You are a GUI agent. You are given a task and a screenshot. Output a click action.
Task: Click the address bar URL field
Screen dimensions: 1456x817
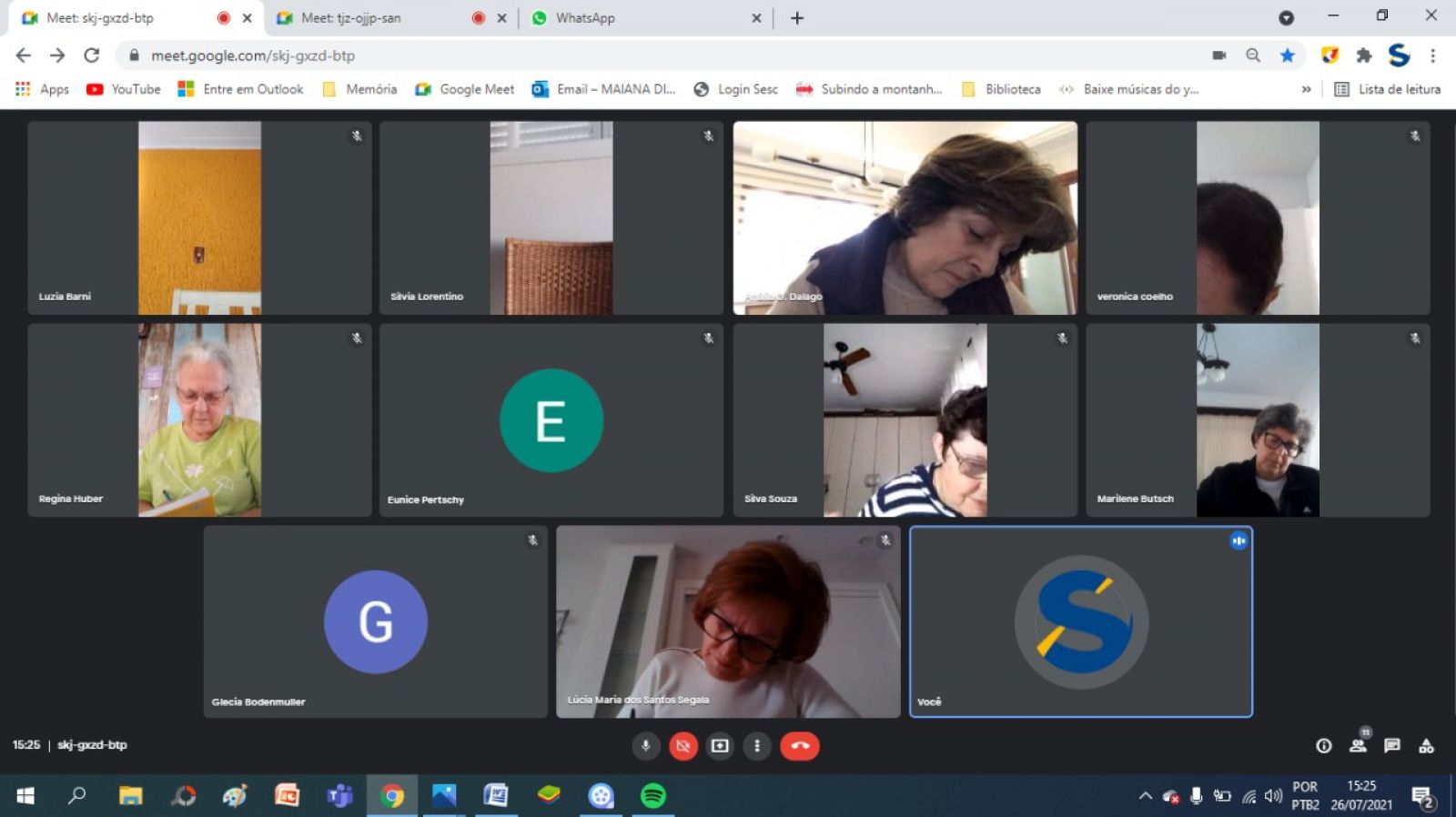click(x=637, y=55)
